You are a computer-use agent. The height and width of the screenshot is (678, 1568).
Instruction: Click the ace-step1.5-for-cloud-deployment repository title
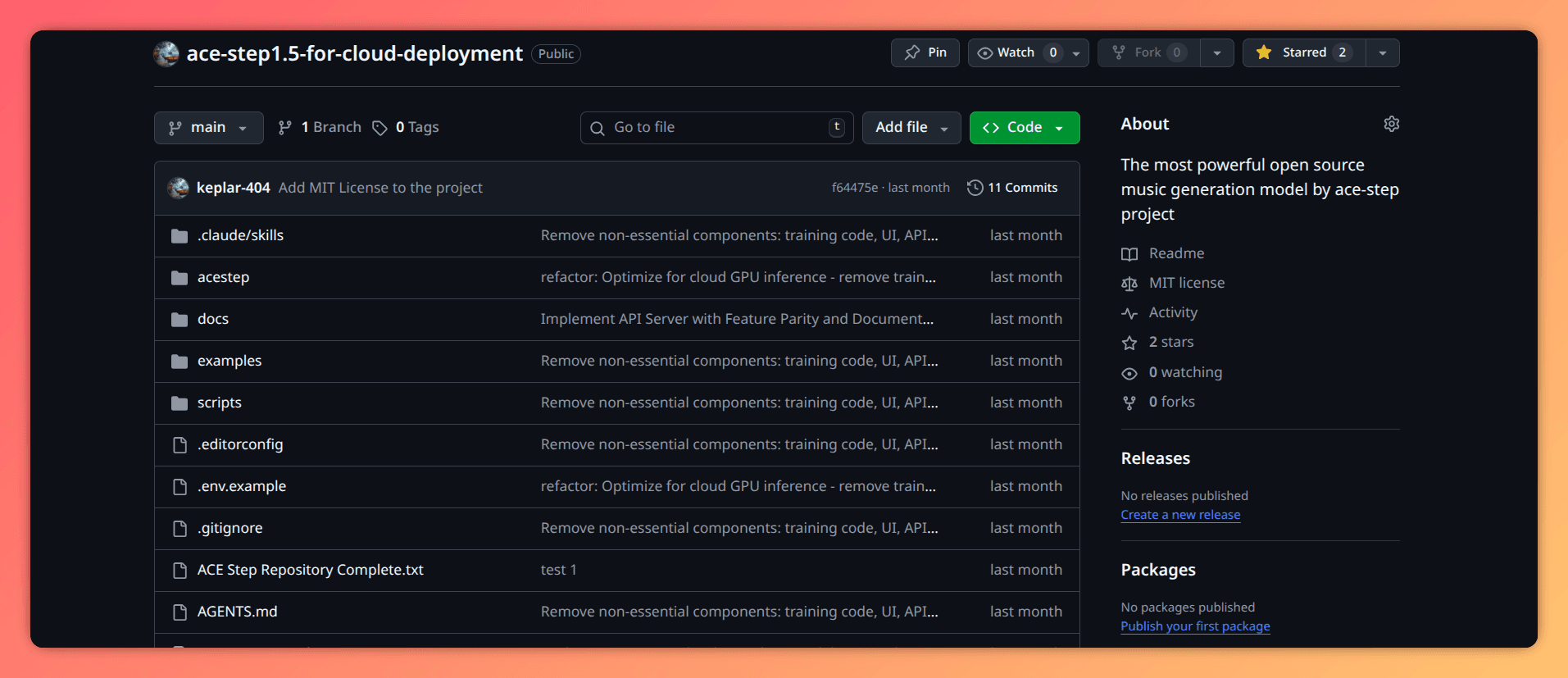click(x=354, y=53)
